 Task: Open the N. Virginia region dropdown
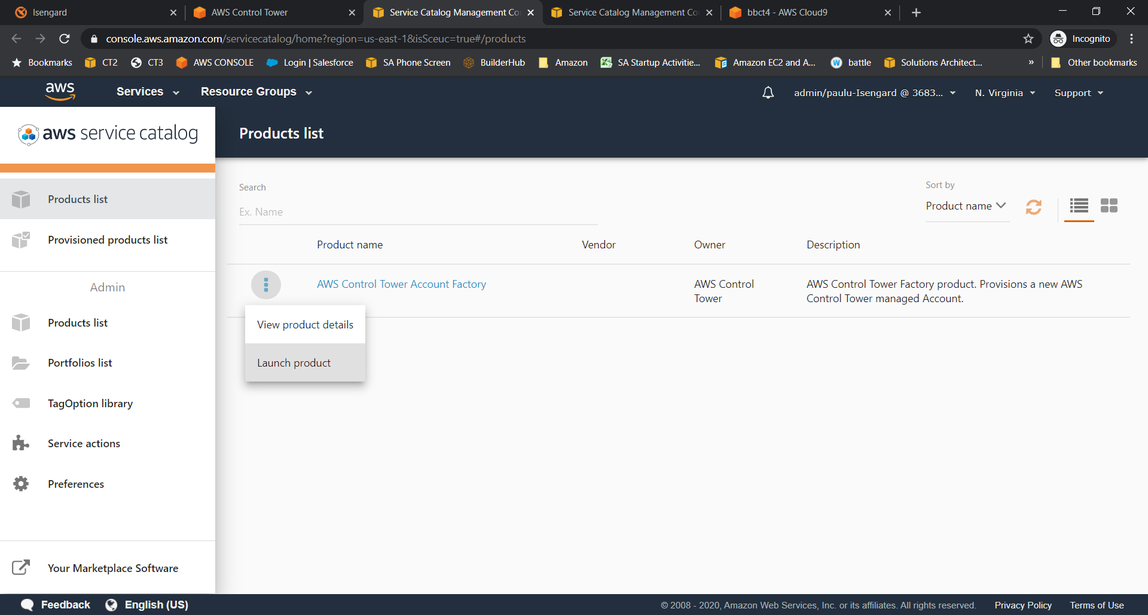point(1004,93)
